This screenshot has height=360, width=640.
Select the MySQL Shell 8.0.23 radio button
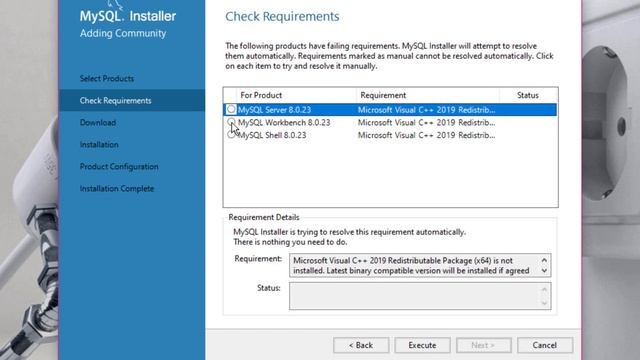(x=231, y=135)
